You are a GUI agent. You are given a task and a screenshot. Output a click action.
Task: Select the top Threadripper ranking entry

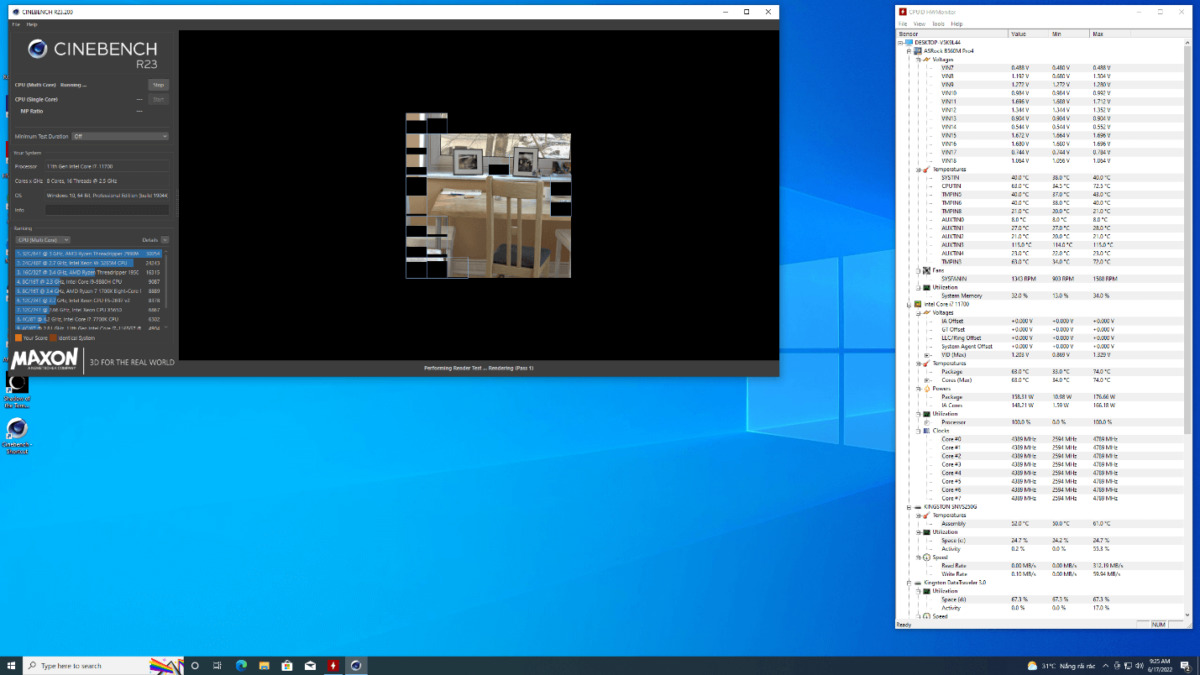pyautogui.click(x=88, y=254)
